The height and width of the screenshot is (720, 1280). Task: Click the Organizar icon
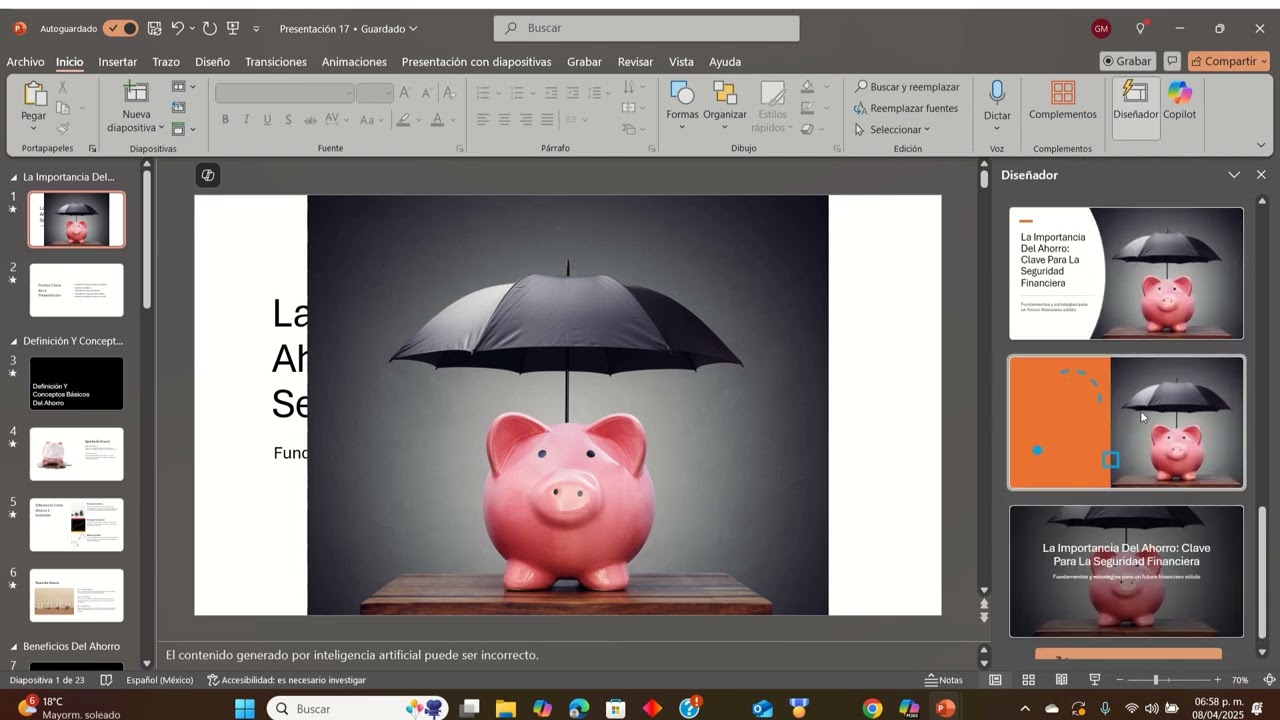pos(724,93)
